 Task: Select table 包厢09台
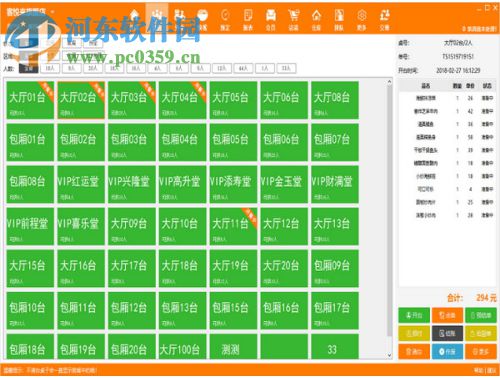(335, 268)
